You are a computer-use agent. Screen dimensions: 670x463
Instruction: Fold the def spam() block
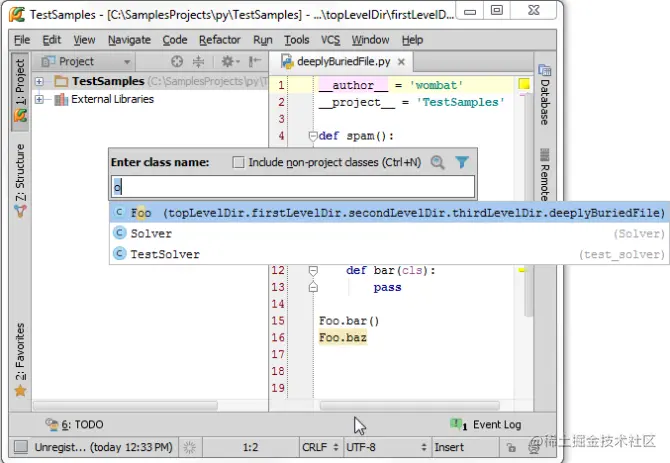coord(313,136)
